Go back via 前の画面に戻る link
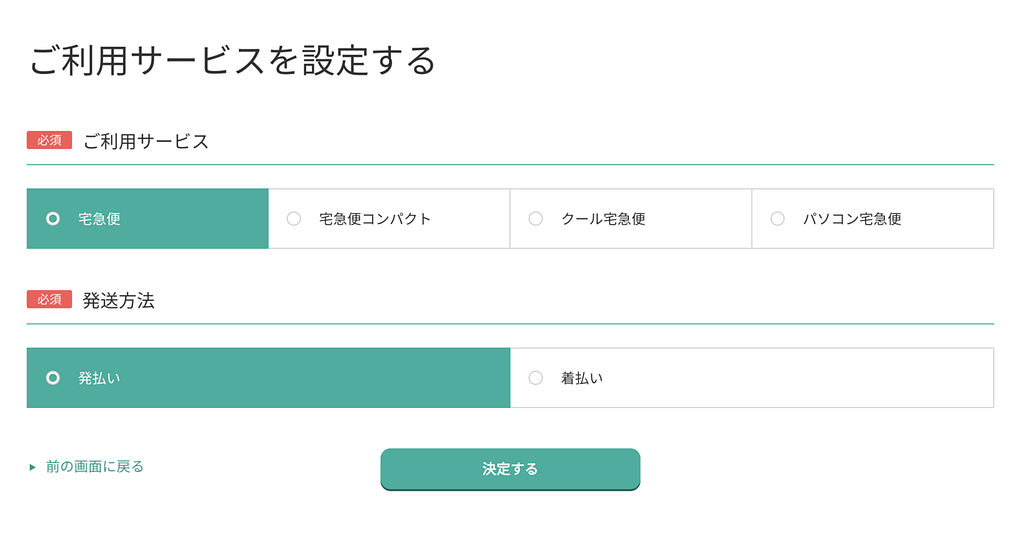The image size is (1024, 546). [x=95, y=466]
